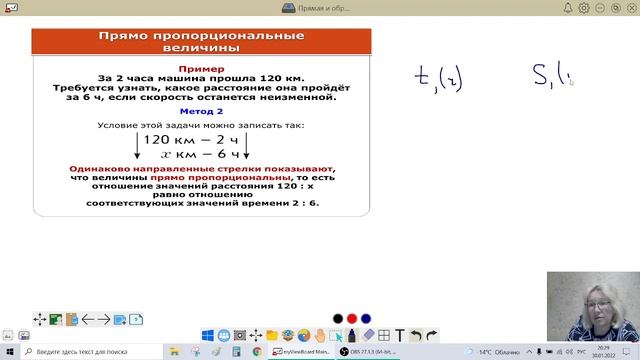Switch to the OBS 27.1.3 taskbar window
The image size is (640, 360).
[x=367, y=351]
